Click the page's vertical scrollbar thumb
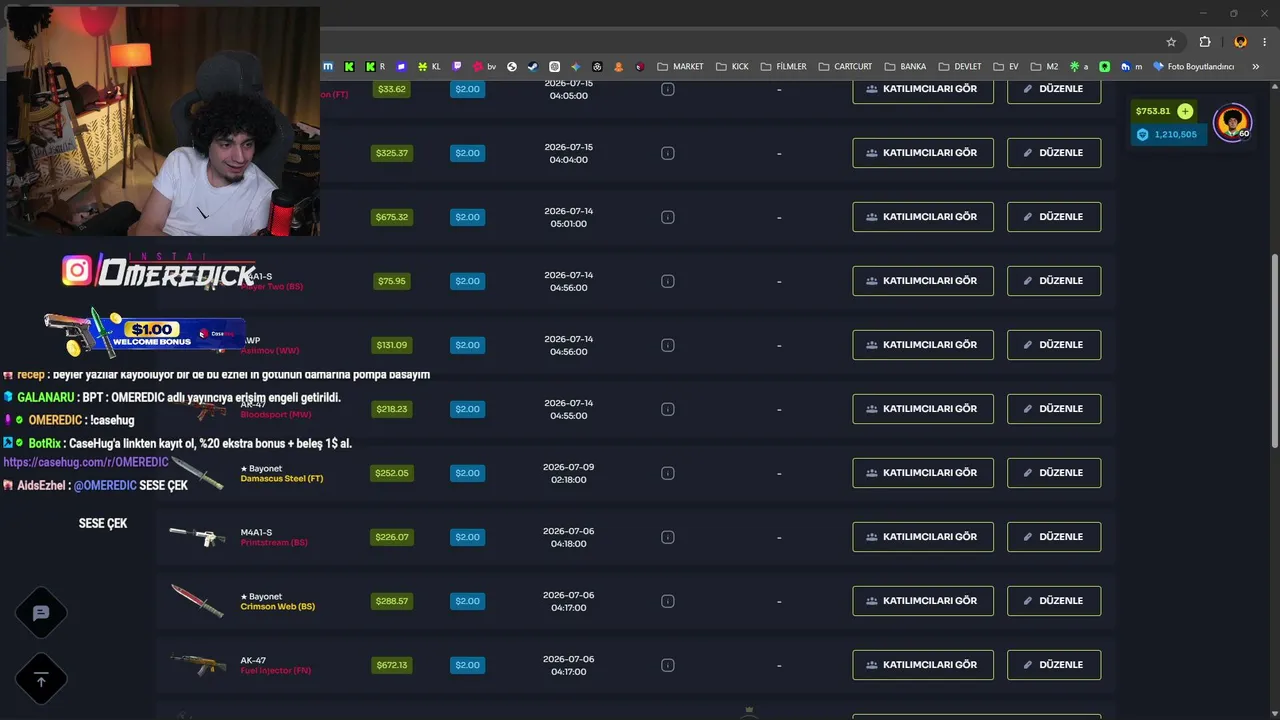This screenshot has height=720, width=1280. click(1274, 351)
